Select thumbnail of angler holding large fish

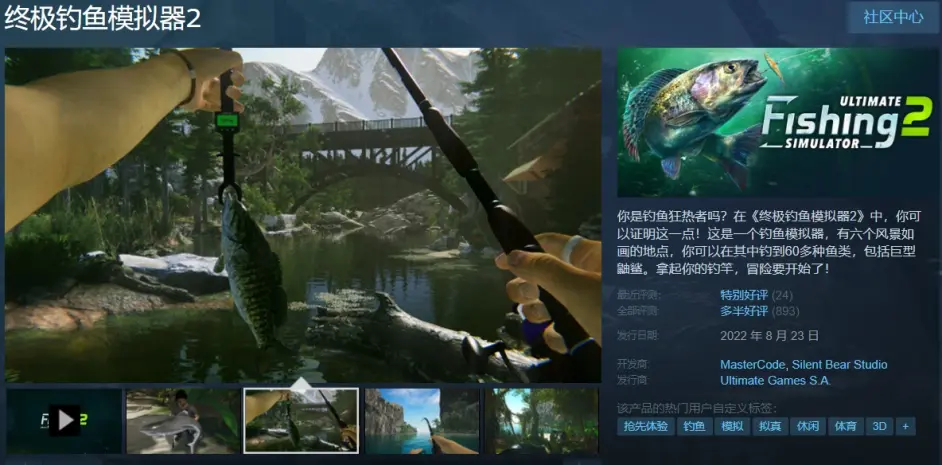(x=183, y=420)
